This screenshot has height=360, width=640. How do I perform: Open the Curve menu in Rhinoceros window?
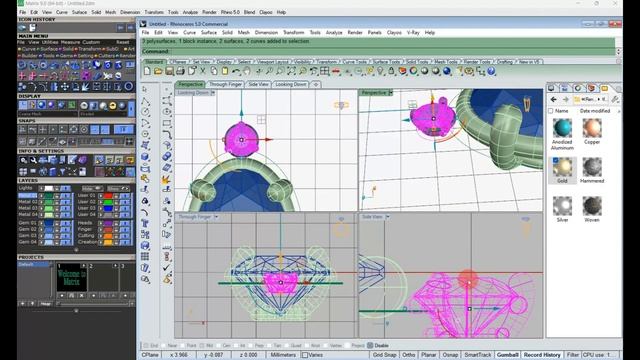tap(189, 33)
